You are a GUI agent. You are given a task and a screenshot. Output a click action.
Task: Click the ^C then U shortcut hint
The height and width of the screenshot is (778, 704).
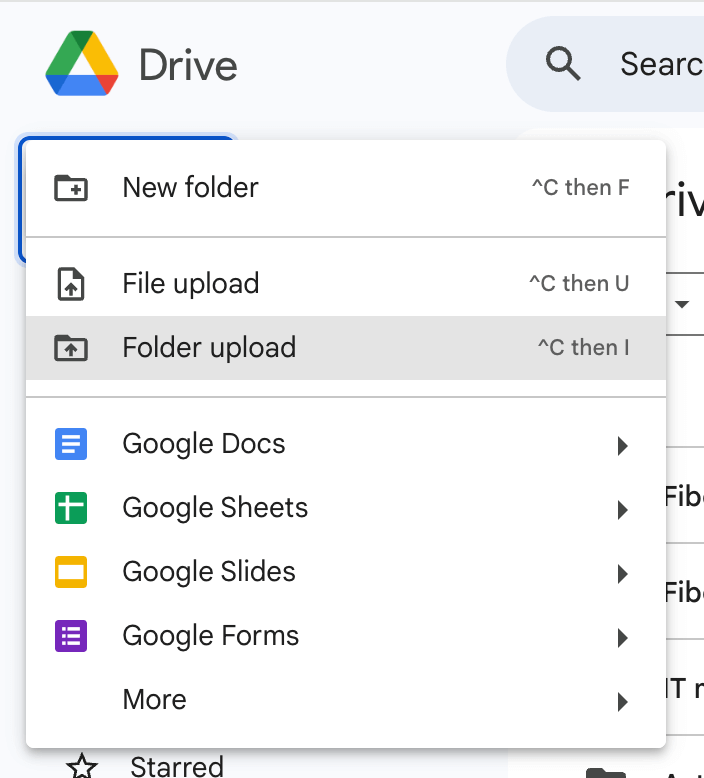click(579, 283)
